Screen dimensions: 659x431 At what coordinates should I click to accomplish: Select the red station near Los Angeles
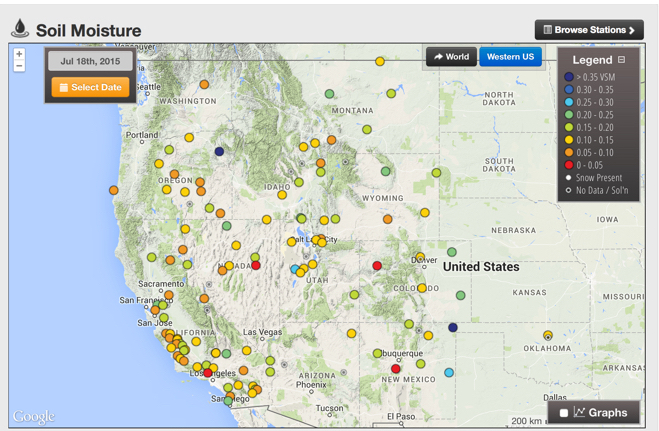pos(208,373)
